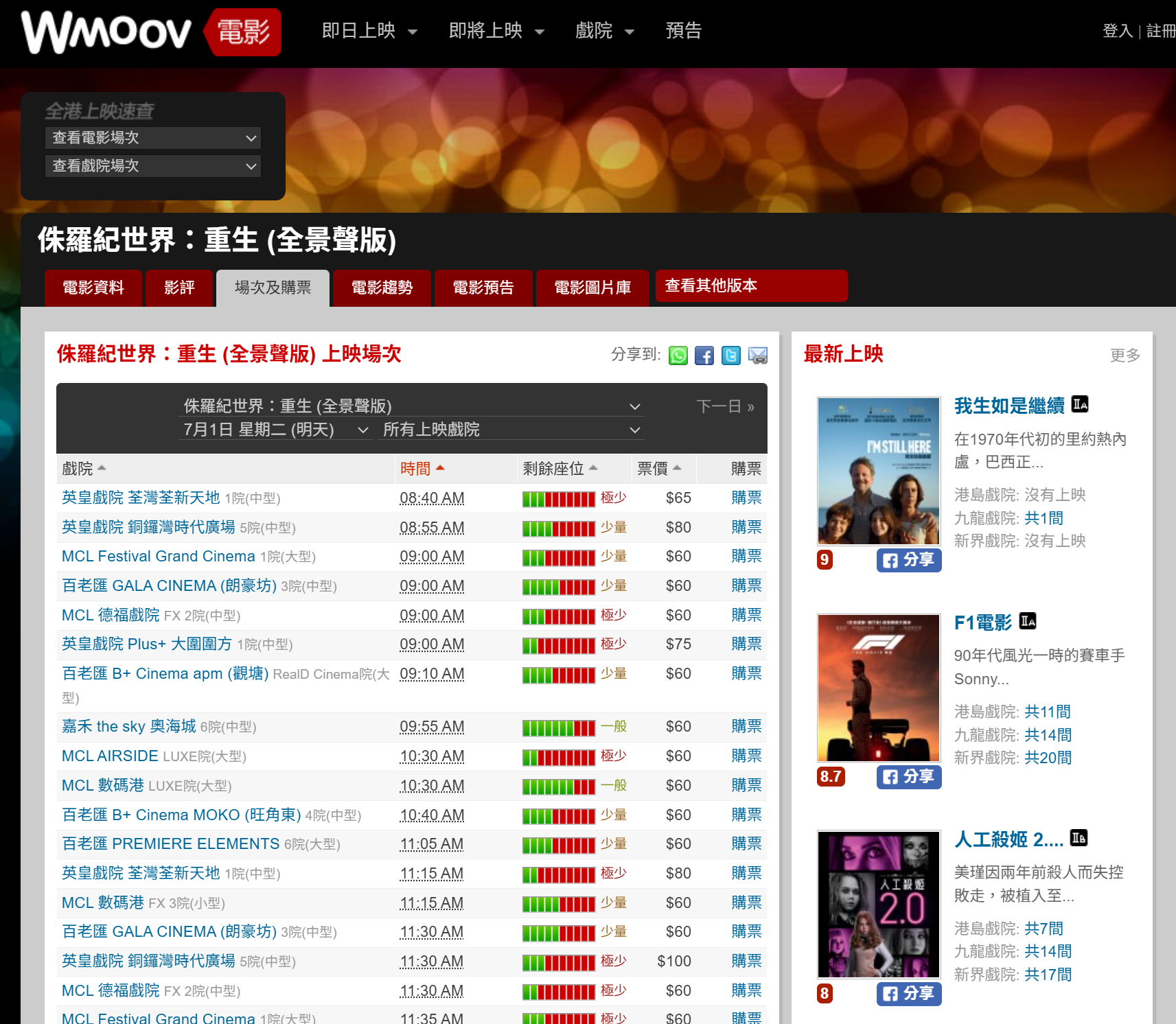Screen dimensions: 1176x1024
Task: Click seat availability bar for 嘉禾 the sky 奧海城
Action: point(559,728)
